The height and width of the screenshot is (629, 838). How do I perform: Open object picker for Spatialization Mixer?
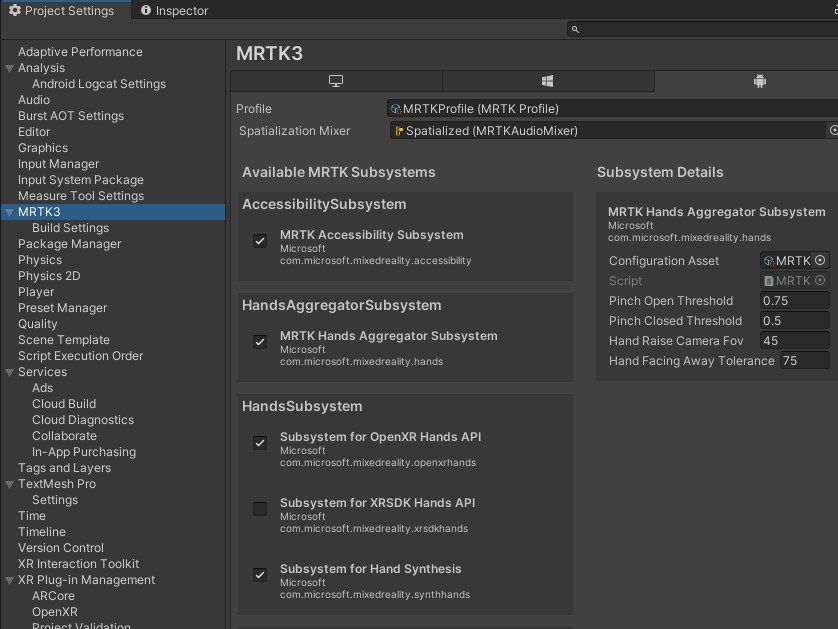click(x=833, y=130)
